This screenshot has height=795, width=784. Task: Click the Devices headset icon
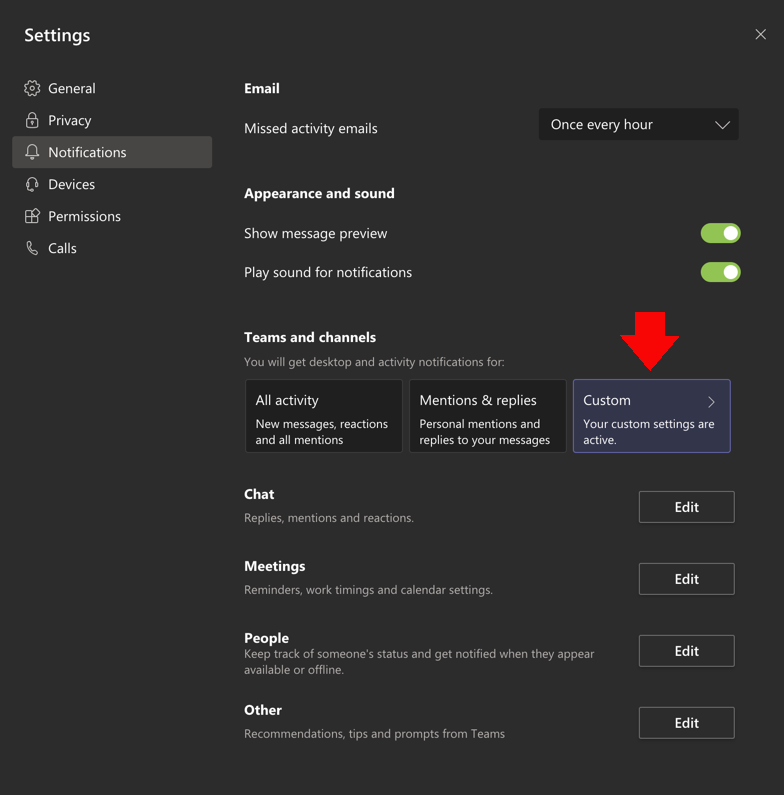point(32,184)
